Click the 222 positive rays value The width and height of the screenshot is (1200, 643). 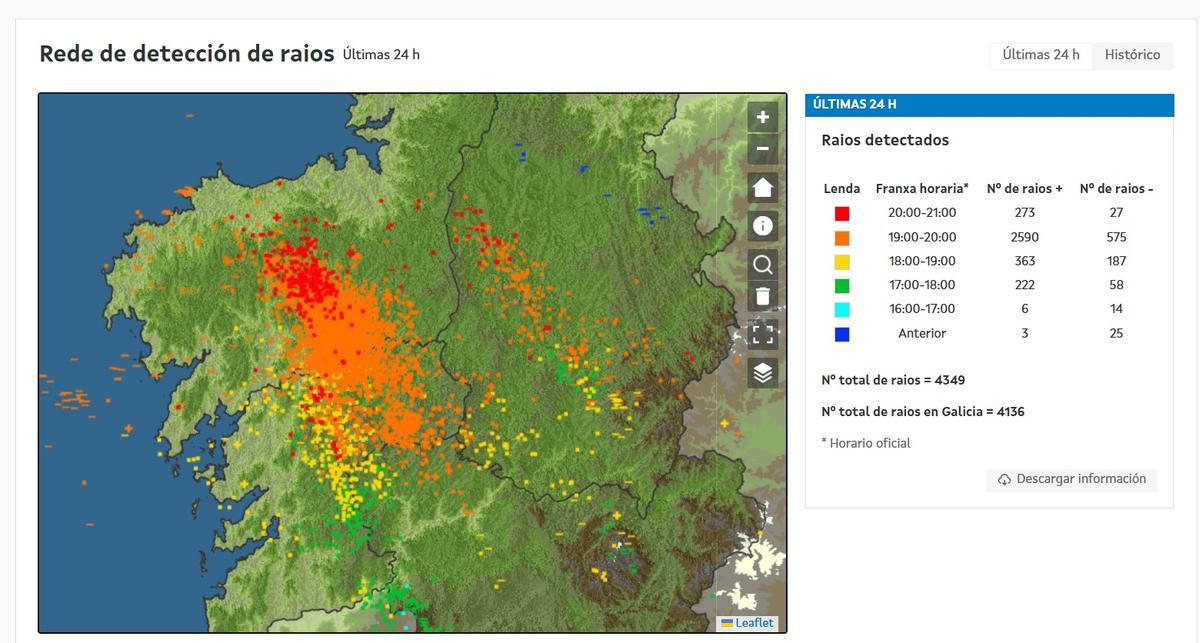click(x=1025, y=285)
